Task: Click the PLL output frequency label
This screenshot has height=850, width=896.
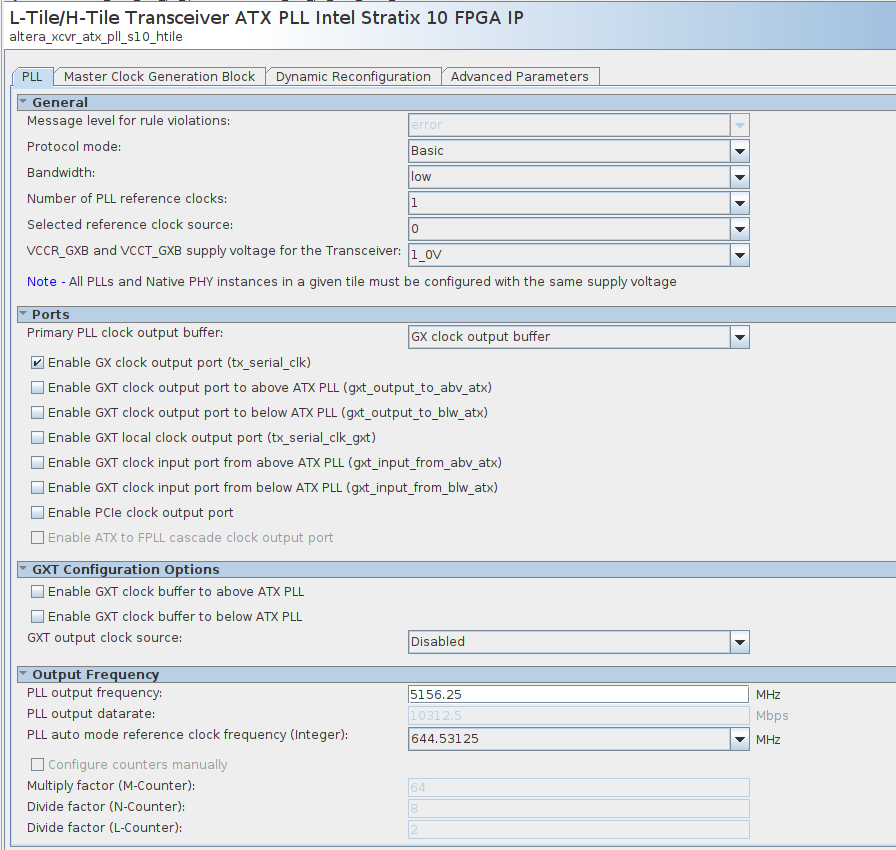Action: pos(94,693)
